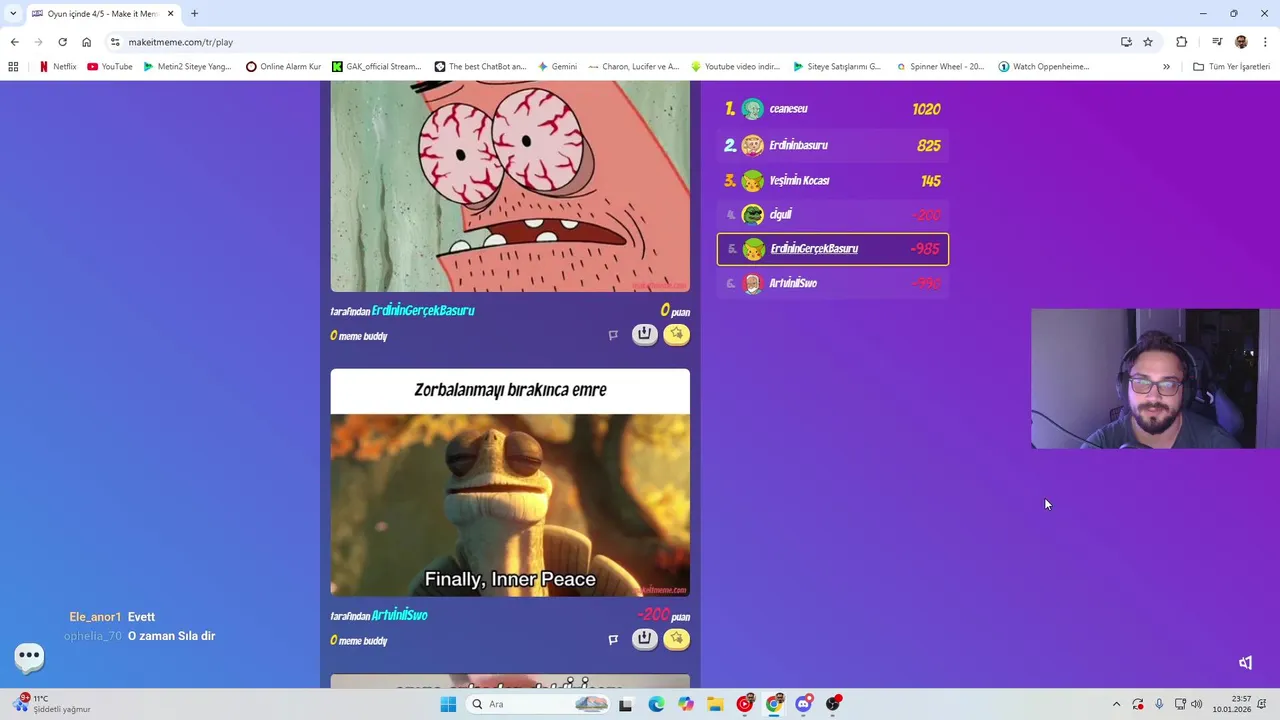Open Chrome three-dot menu
The width and height of the screenshot is (1280, 720).
[x=1266, y=42]
